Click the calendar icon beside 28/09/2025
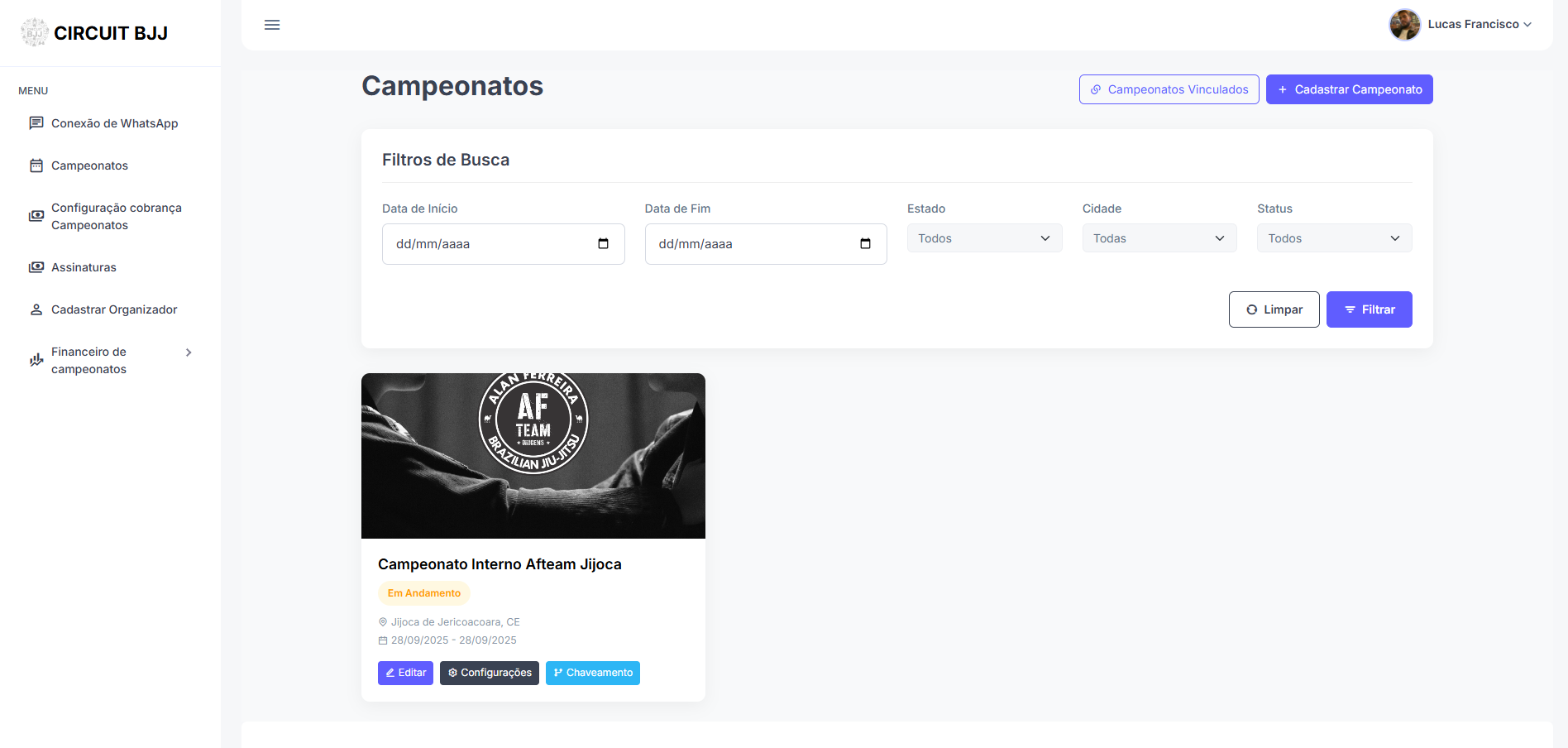Screen dimensions: 1568x748 (x=383, y=640)
